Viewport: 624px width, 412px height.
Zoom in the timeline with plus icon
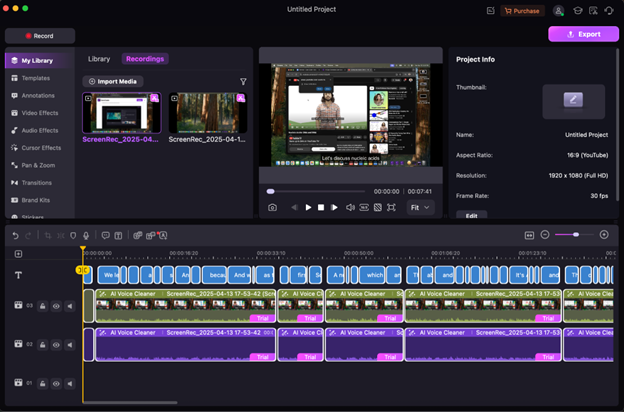tap(604, 235)
